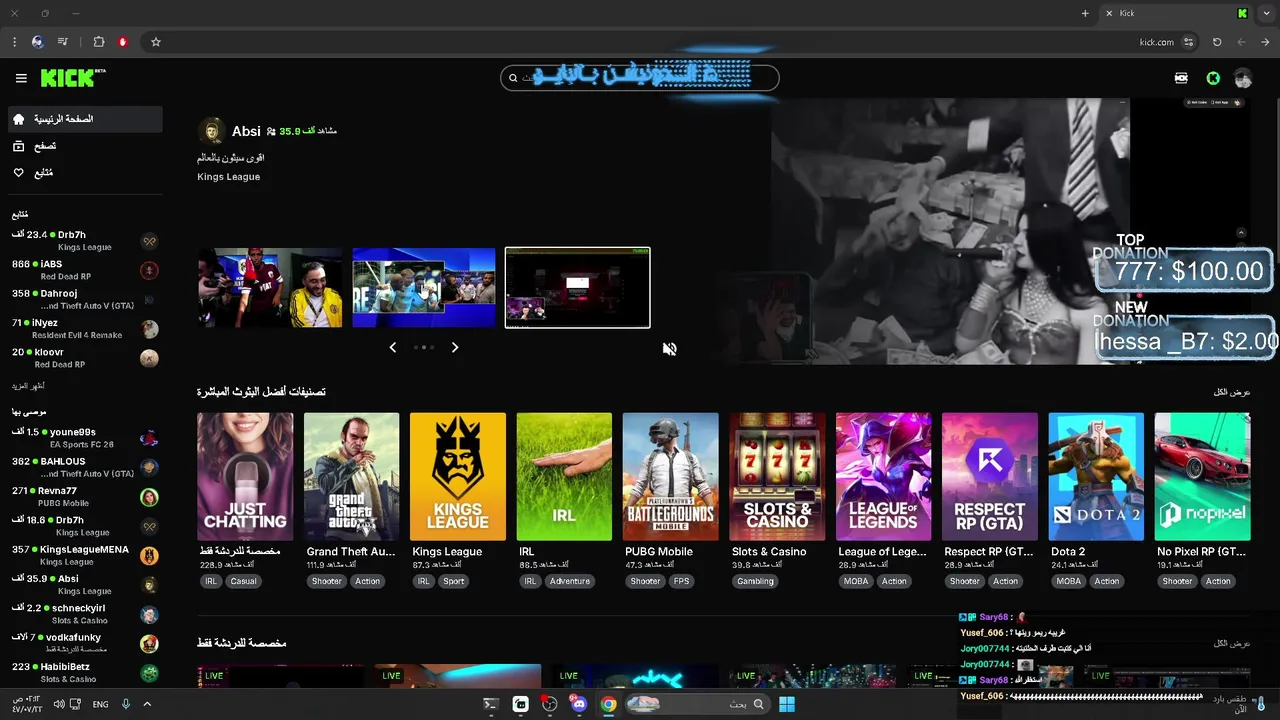Screen dimensions: 1280x720
Task: Open BAHLOUS recommended channel
Action: pyautogui.click(x=84, y=467)
